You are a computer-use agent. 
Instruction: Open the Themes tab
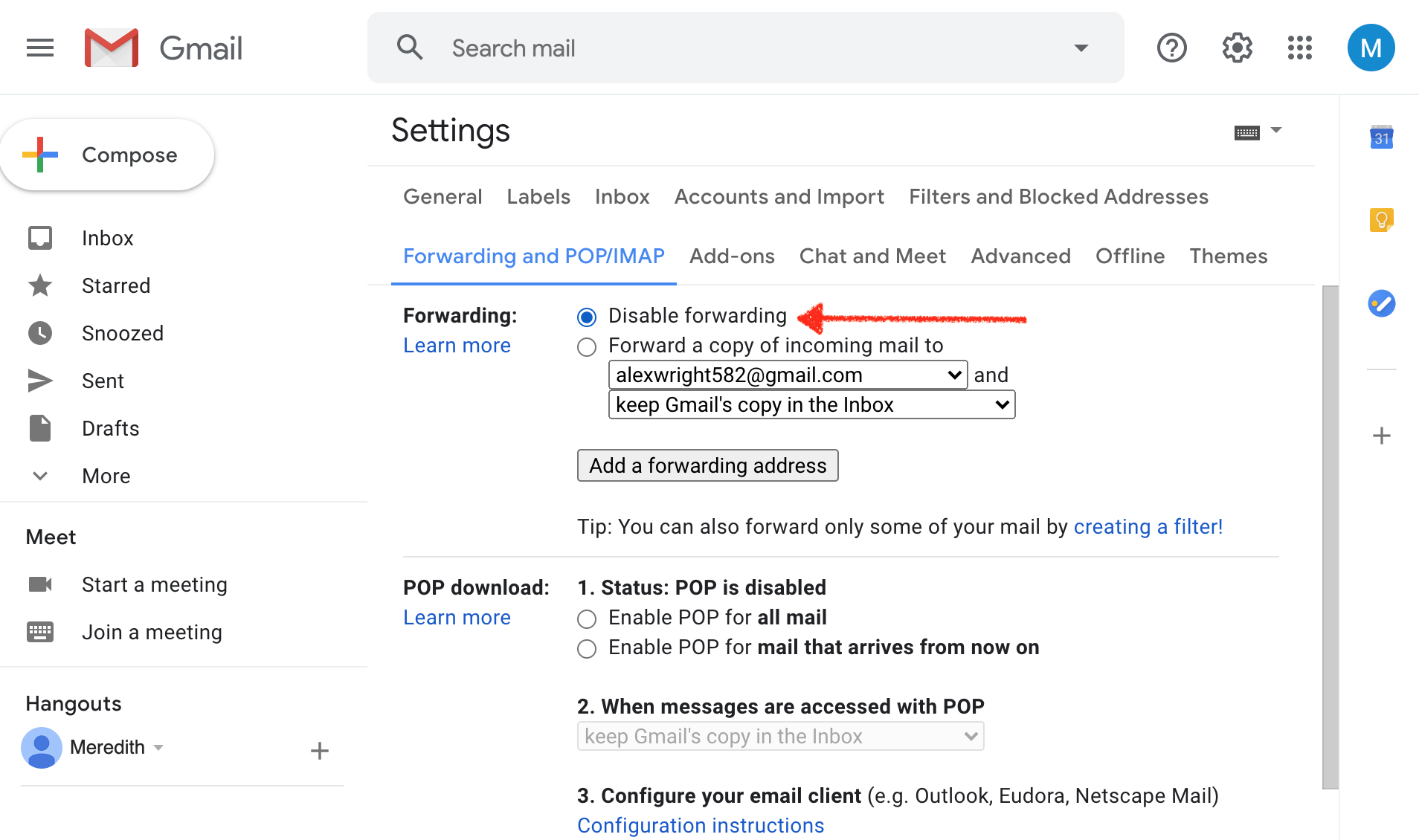[x=1228, y=256]
